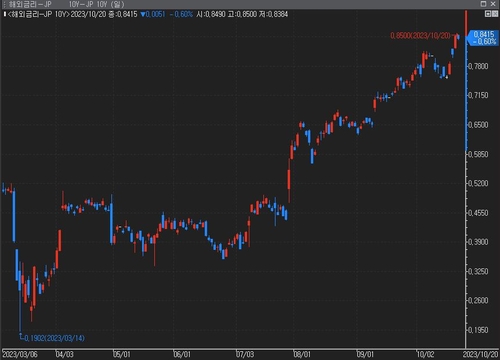Click the 0.3250 y-axis value
The height and width of the screenshot is (360, 500).
tap(478, 271)
